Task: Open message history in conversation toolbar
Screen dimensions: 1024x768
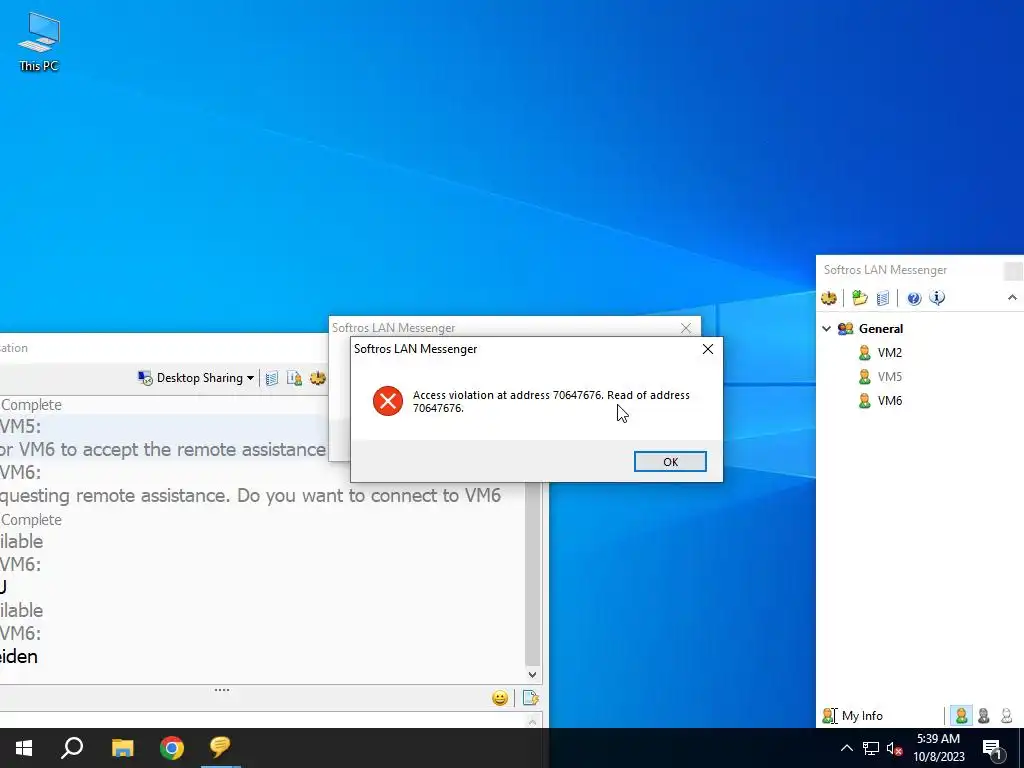Action: click(x=272, y=378)
